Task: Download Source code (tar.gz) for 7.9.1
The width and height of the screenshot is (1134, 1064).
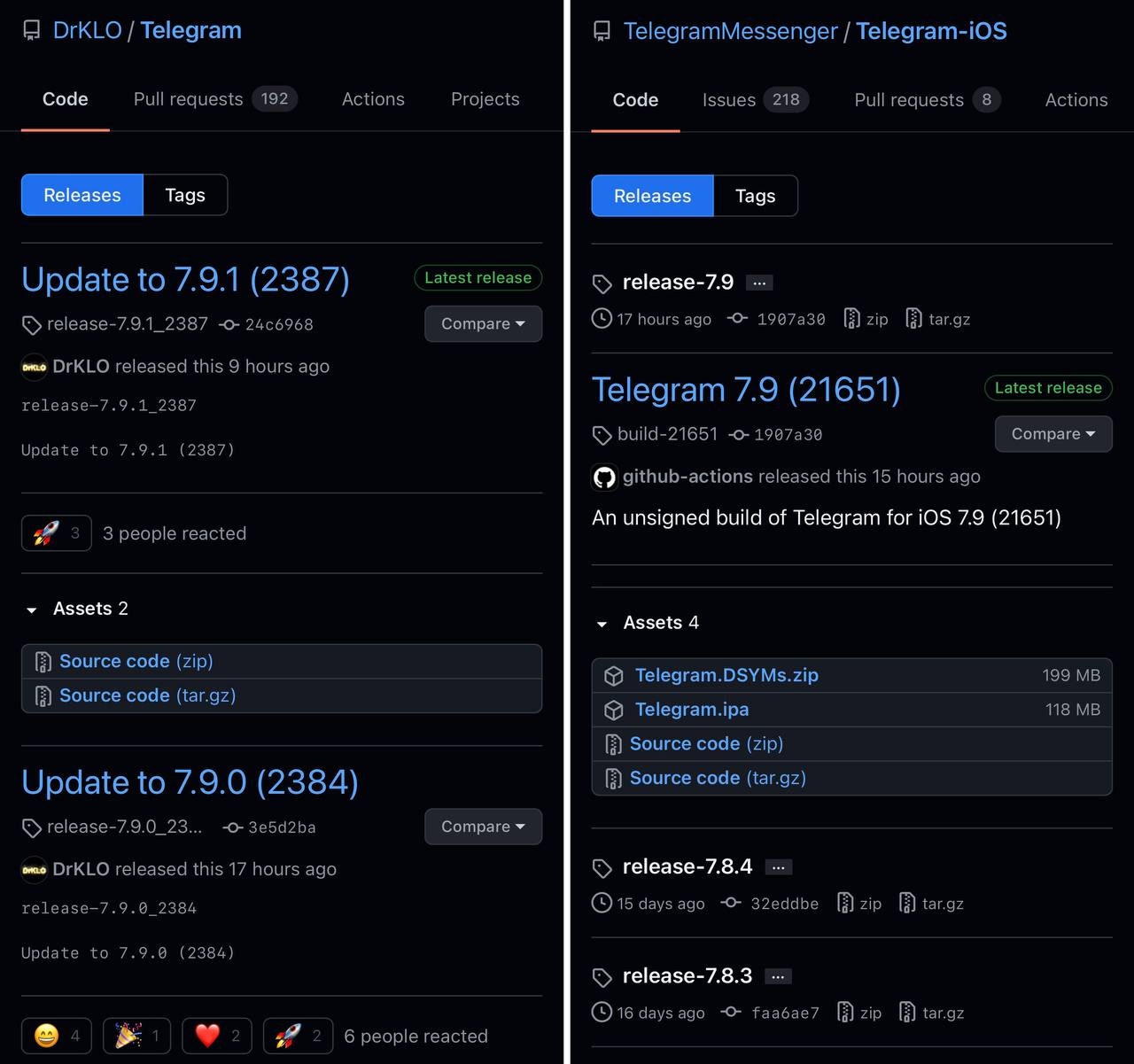Action: [147, 695]
